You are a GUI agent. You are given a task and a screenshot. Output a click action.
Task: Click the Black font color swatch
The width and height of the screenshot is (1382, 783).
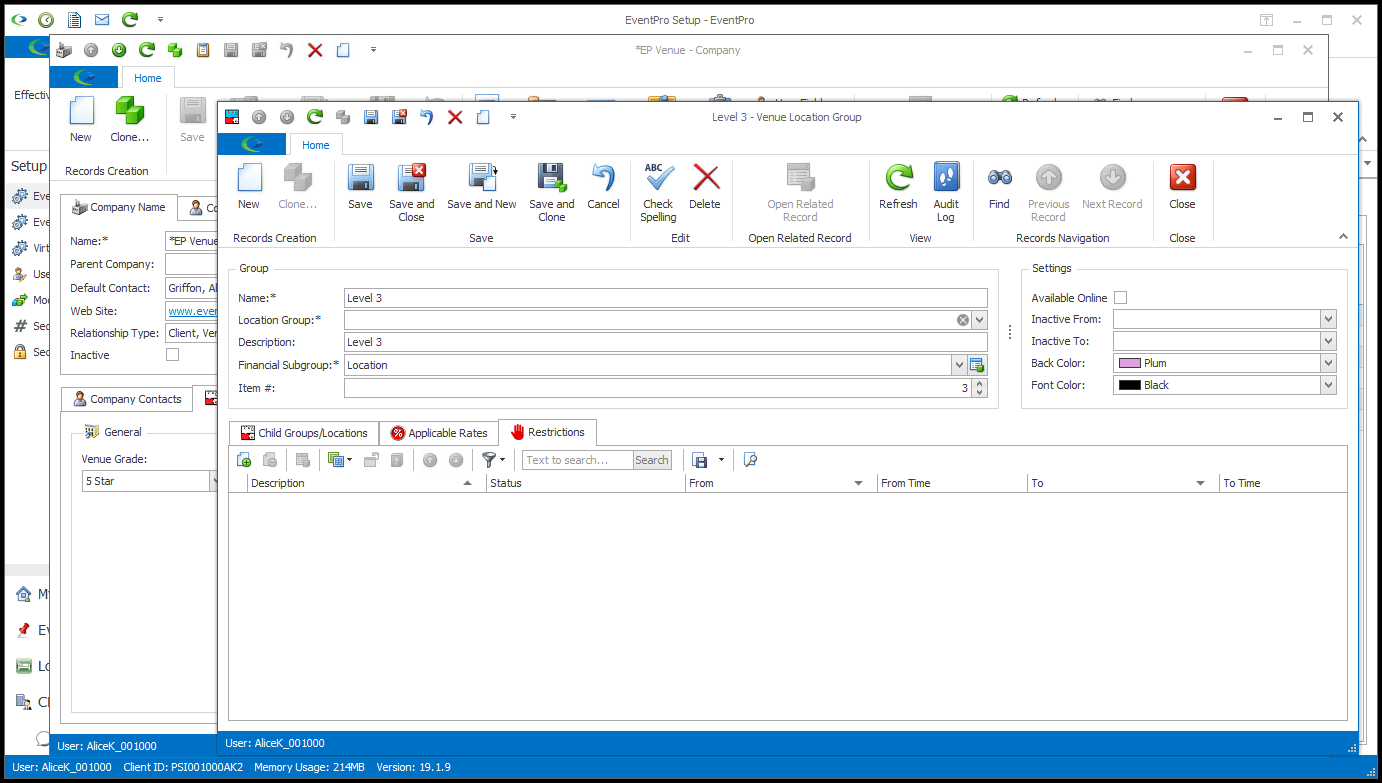(x=1129, y=385)
